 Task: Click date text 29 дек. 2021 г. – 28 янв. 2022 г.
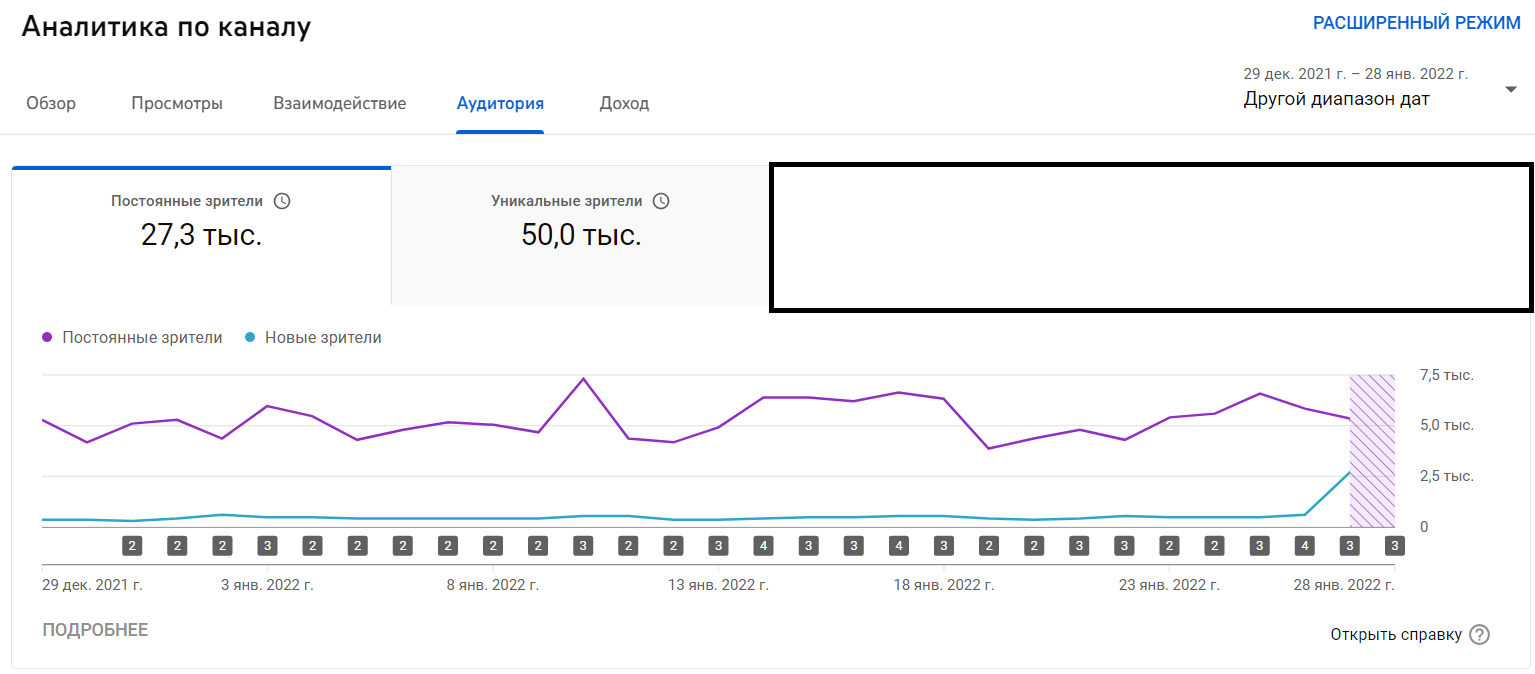pos(1355,74)
